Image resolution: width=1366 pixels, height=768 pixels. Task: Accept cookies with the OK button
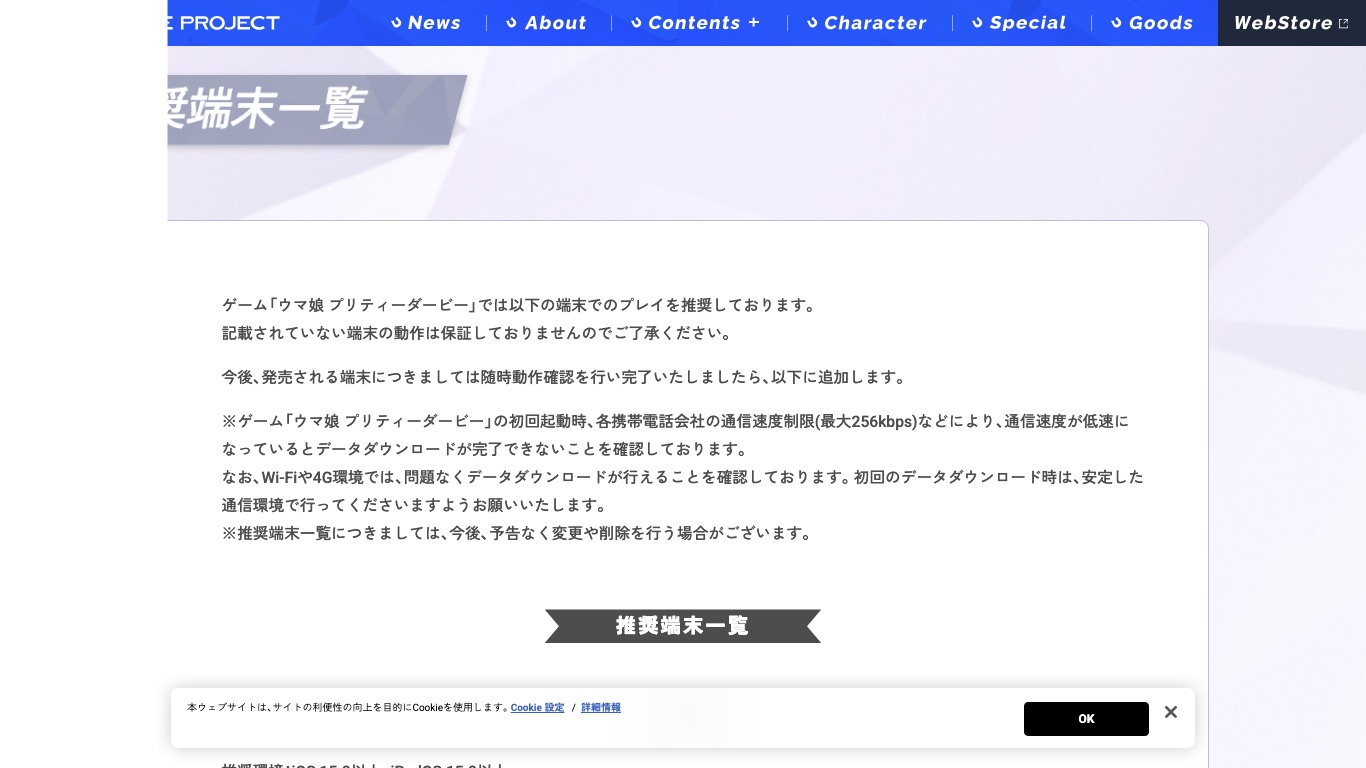tap(1086, 719)
